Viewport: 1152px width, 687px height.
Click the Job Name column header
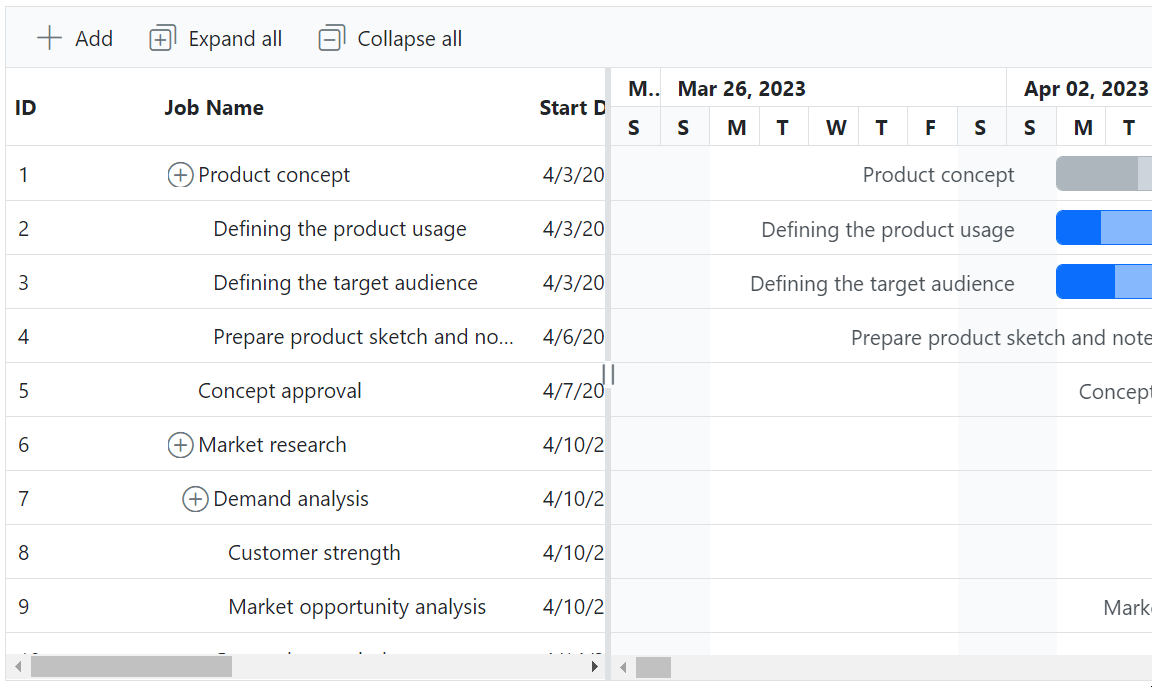point(214,108)
